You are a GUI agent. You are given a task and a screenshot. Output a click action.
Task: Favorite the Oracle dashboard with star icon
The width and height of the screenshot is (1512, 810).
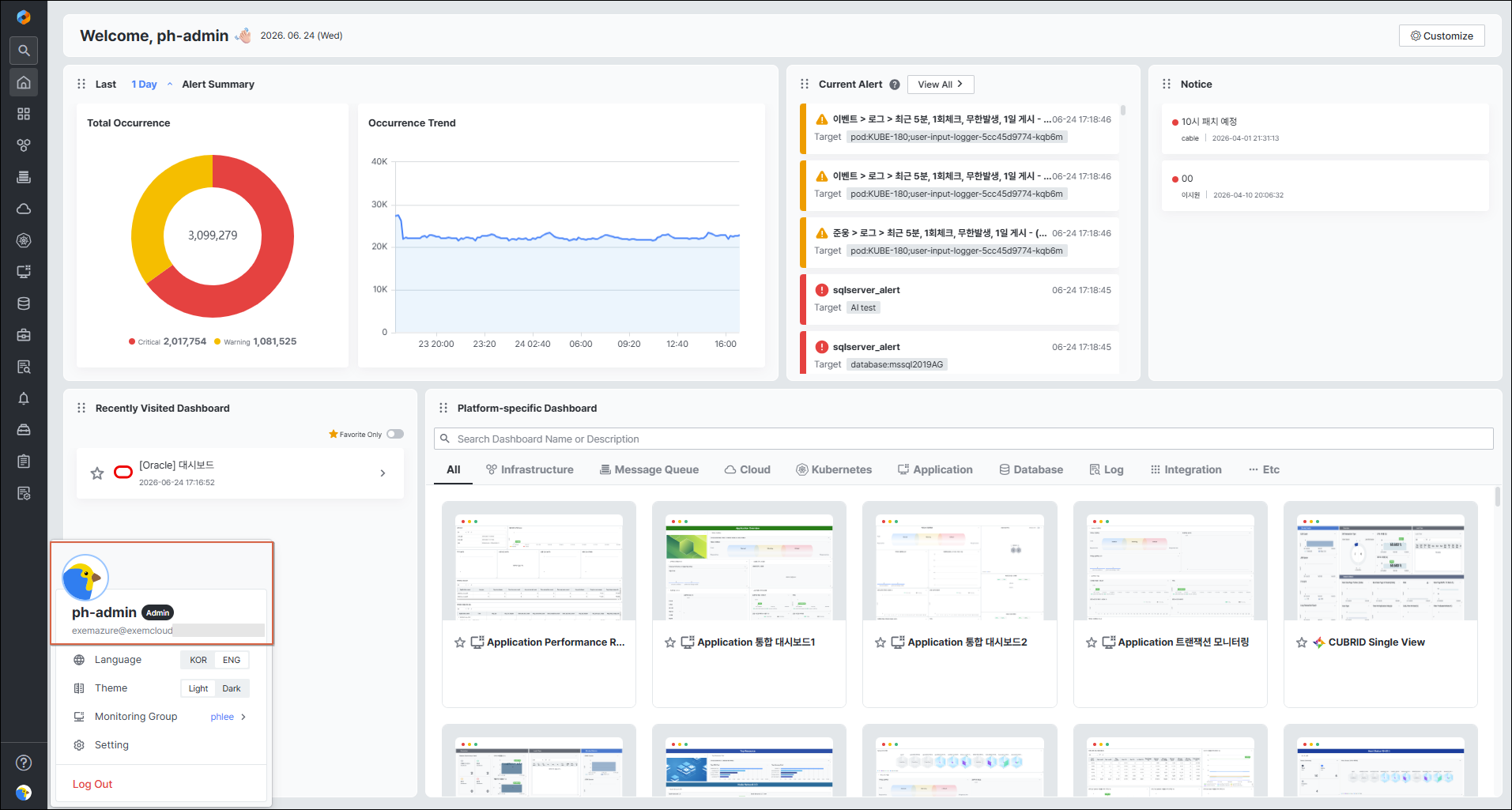(97, 473)
